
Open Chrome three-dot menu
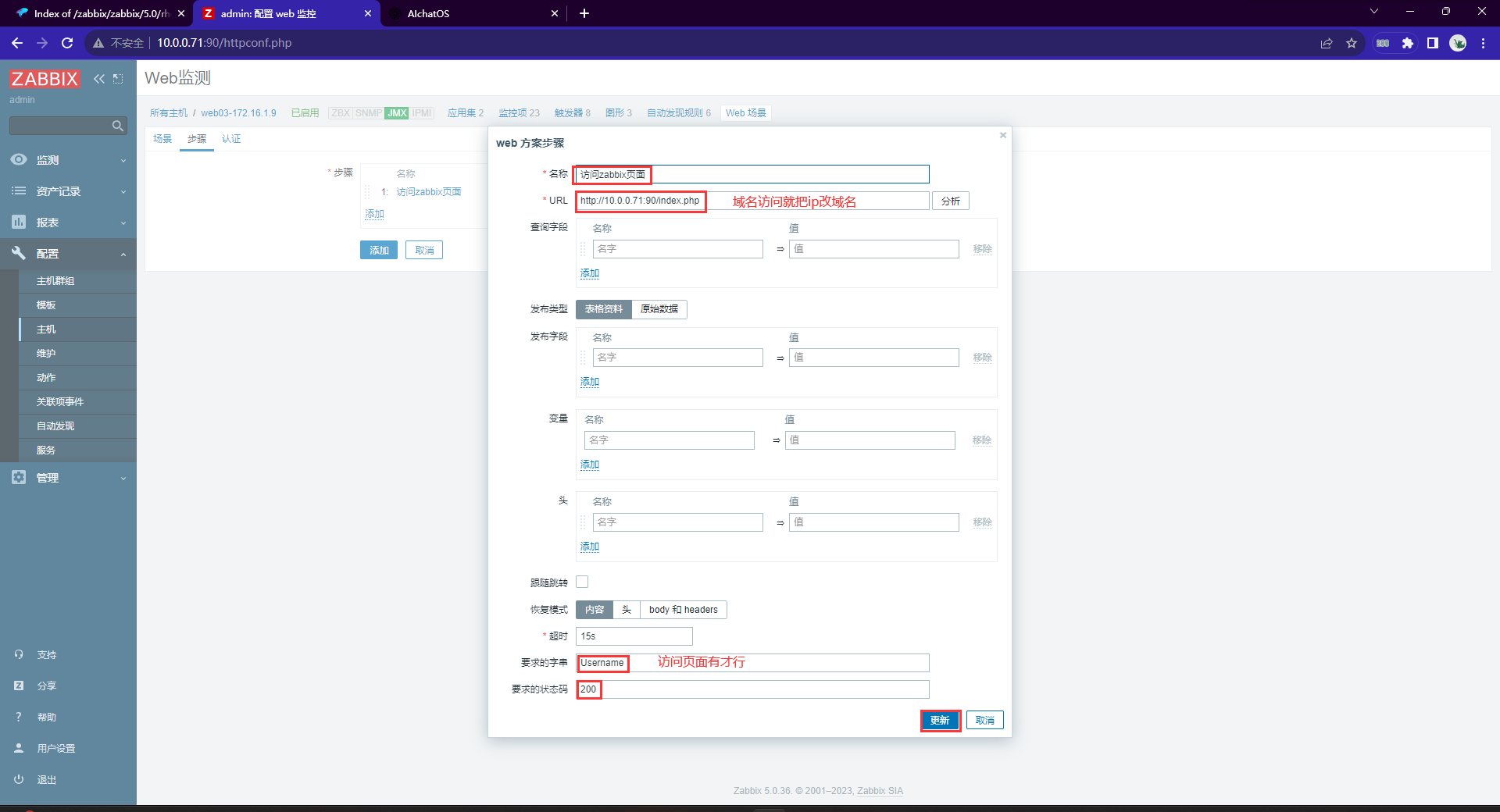[x=1483, y=43]
